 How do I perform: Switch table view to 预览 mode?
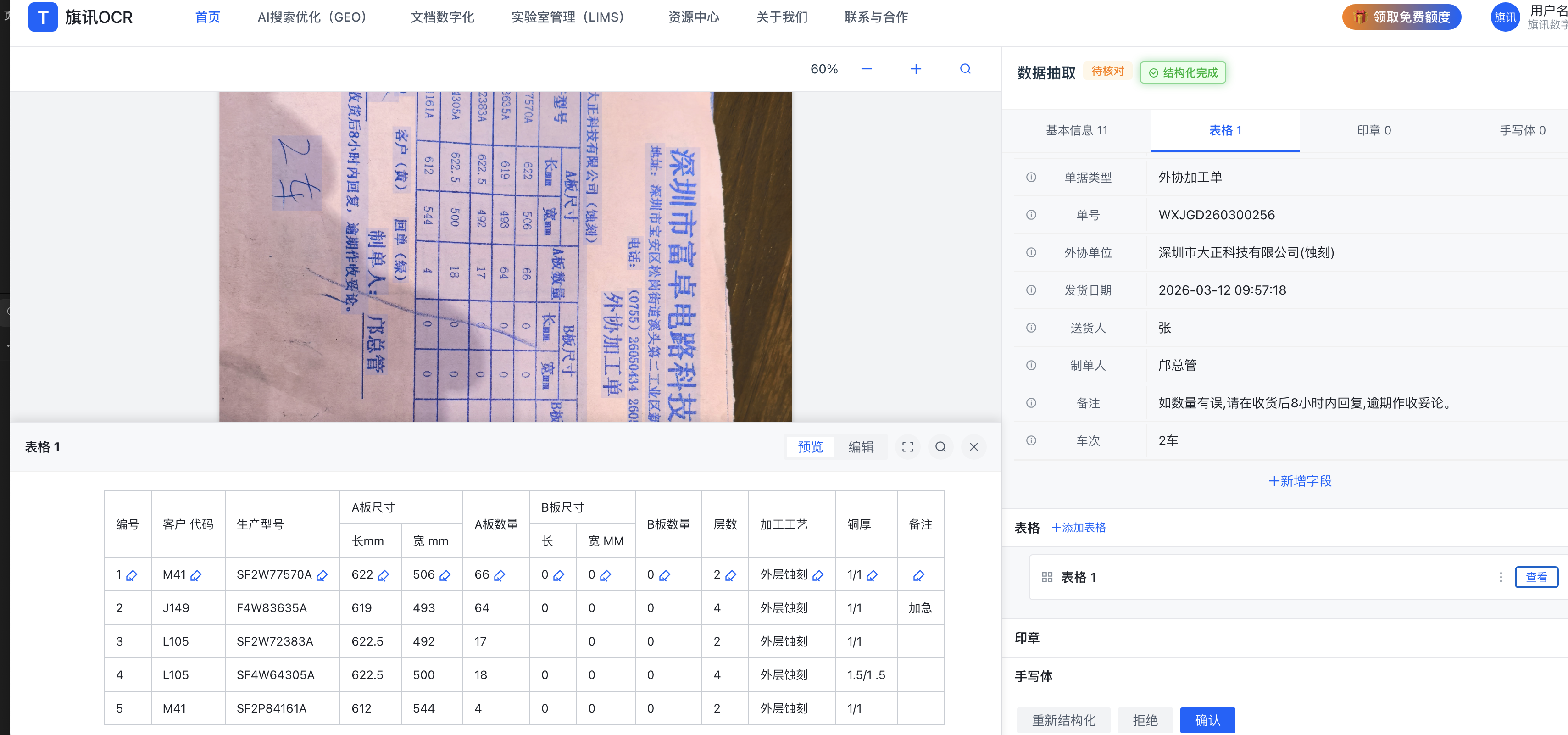click(810, 447)
